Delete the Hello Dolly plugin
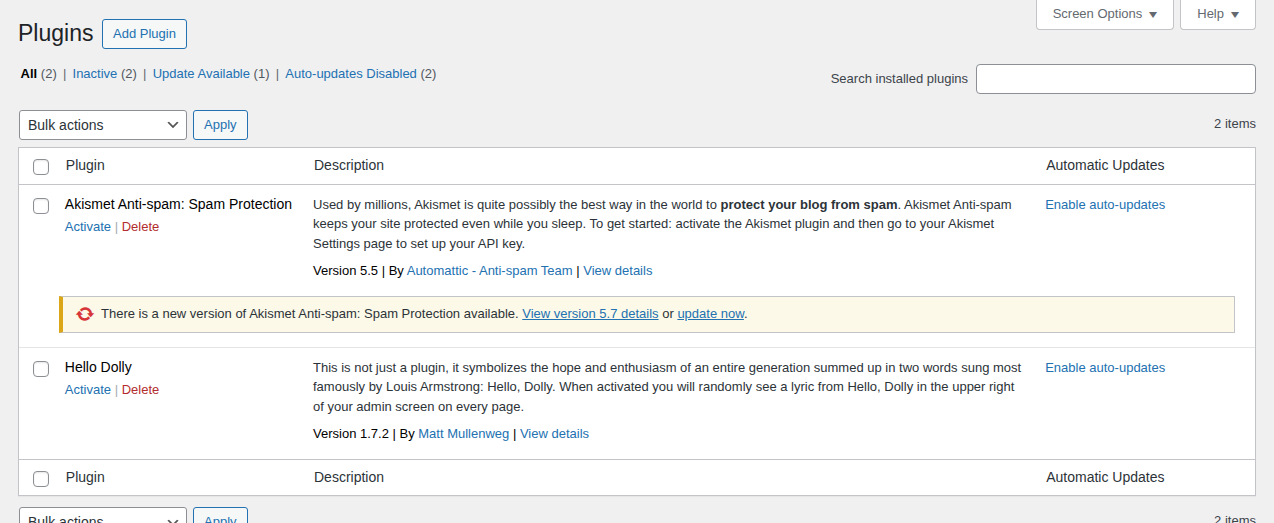The image size is (1274, 523). pyautogui.click(x=140, y=390)
